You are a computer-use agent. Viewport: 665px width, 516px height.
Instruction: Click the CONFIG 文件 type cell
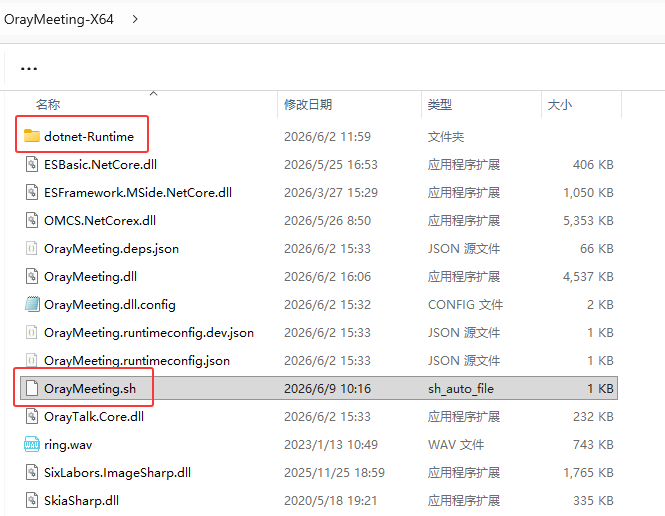pos(465,304)
